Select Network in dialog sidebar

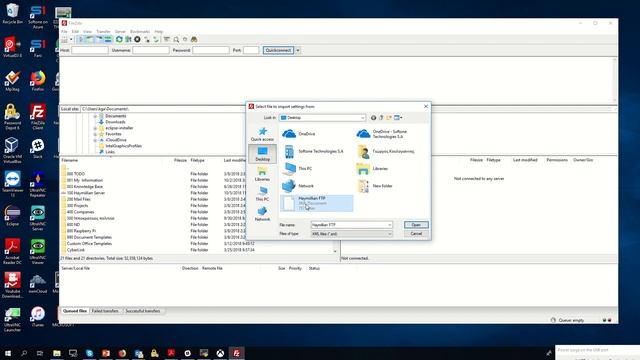[262, 214]
